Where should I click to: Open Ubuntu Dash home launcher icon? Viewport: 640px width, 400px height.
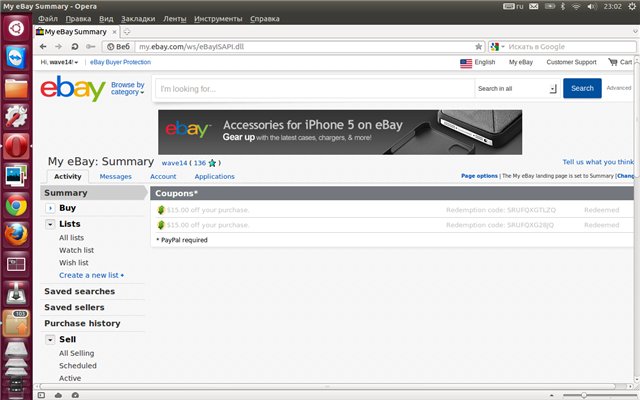(16, 29)
